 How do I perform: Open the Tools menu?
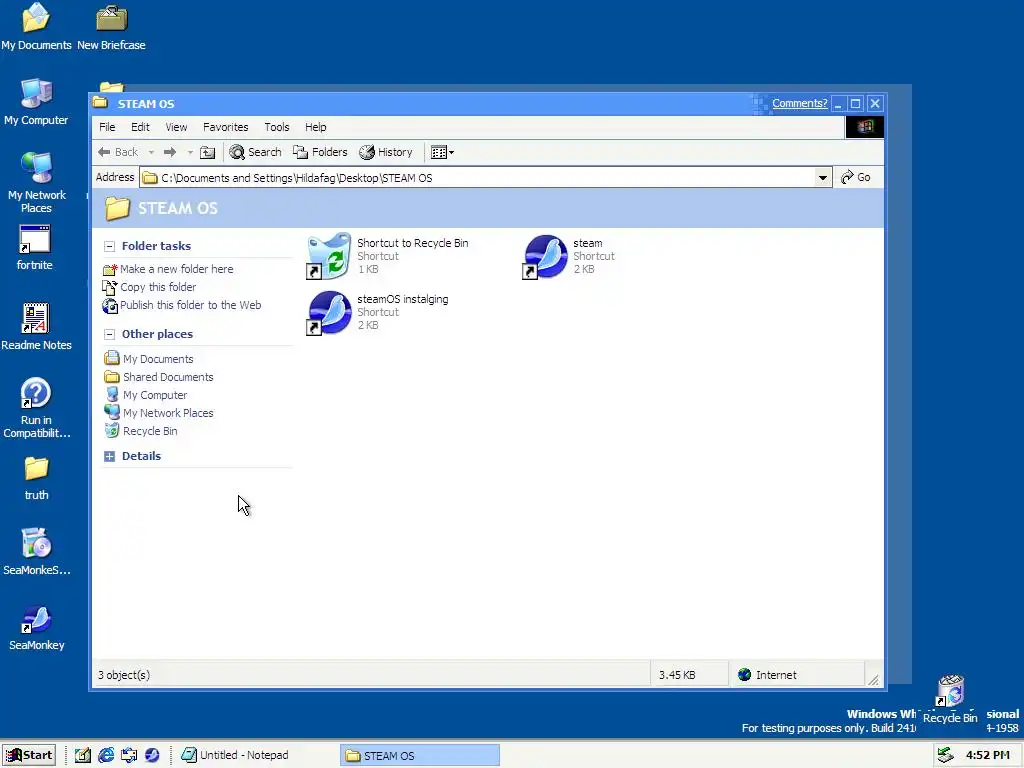[277, 127]
